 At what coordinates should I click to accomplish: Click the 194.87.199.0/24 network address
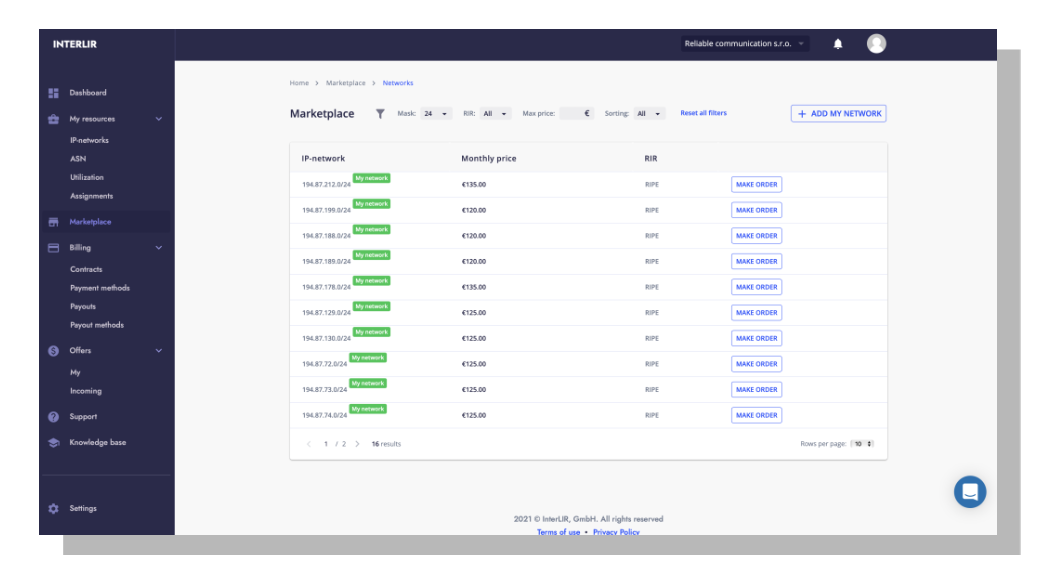[326, 210]
